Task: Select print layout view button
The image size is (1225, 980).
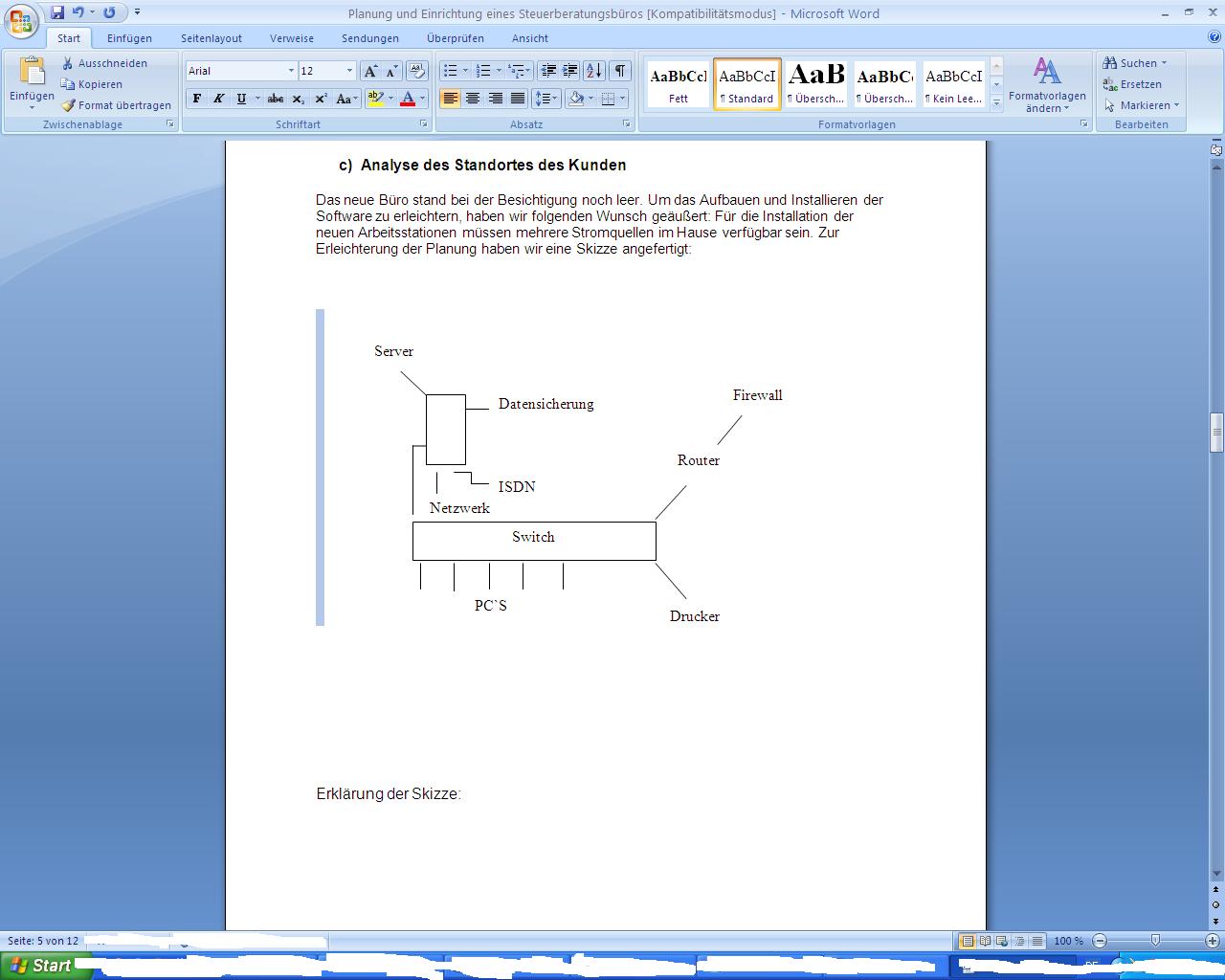Action: tap(967, 941)
